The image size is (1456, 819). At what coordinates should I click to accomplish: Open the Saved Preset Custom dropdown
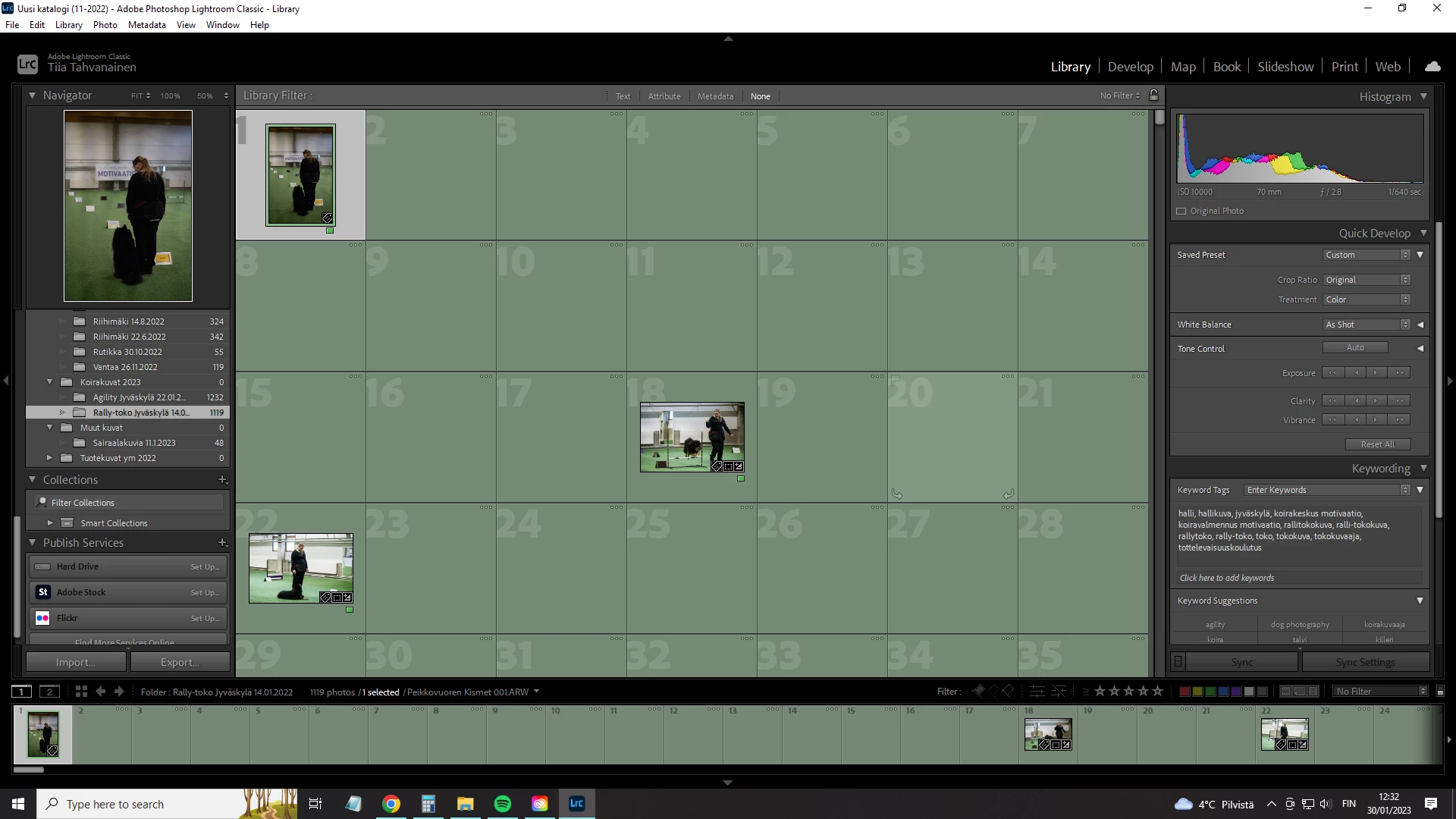coord(1367,255)
